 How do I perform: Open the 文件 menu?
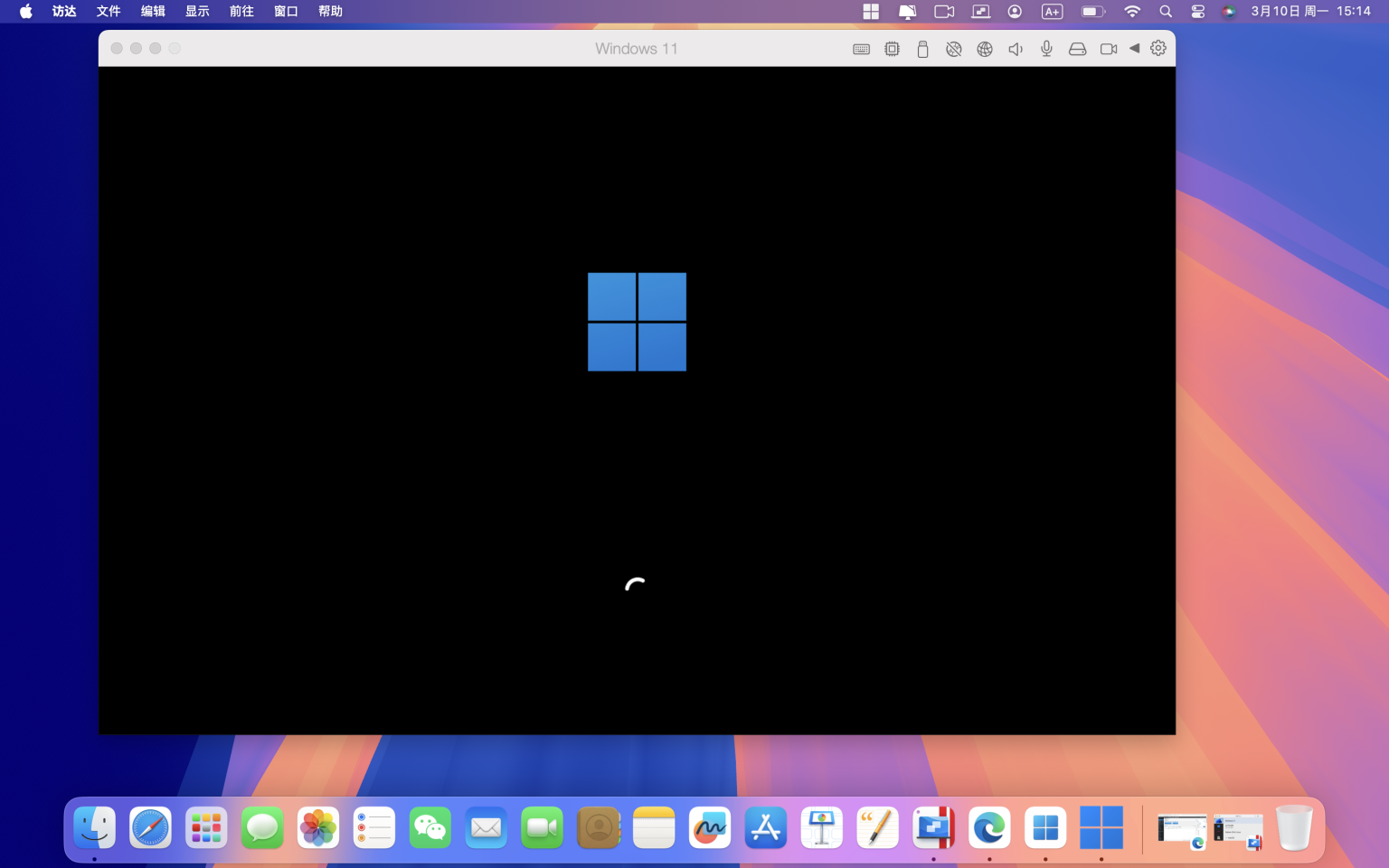(x=108, y=11)
